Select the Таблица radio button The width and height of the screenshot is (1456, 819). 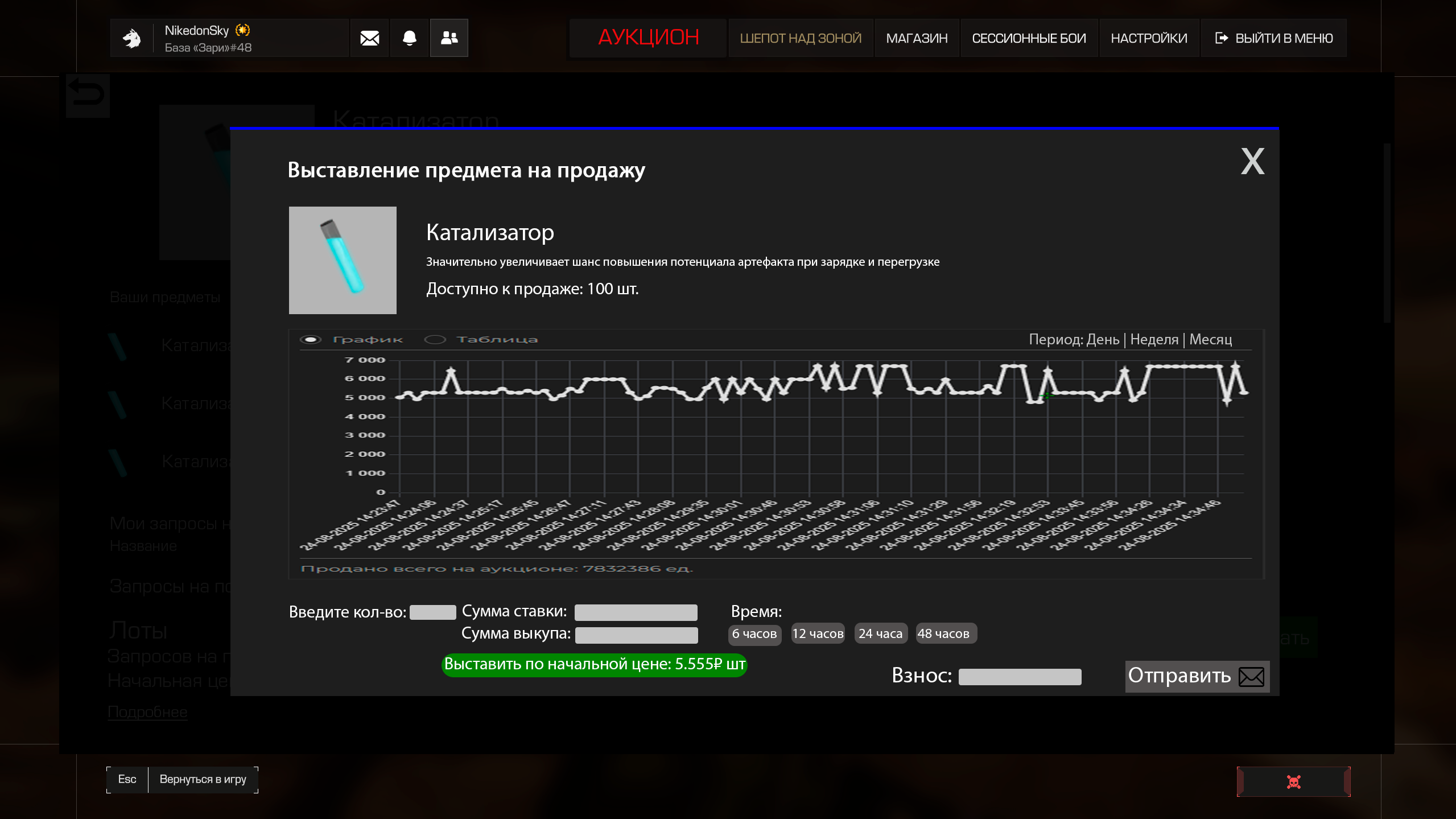tap(435, 340)
